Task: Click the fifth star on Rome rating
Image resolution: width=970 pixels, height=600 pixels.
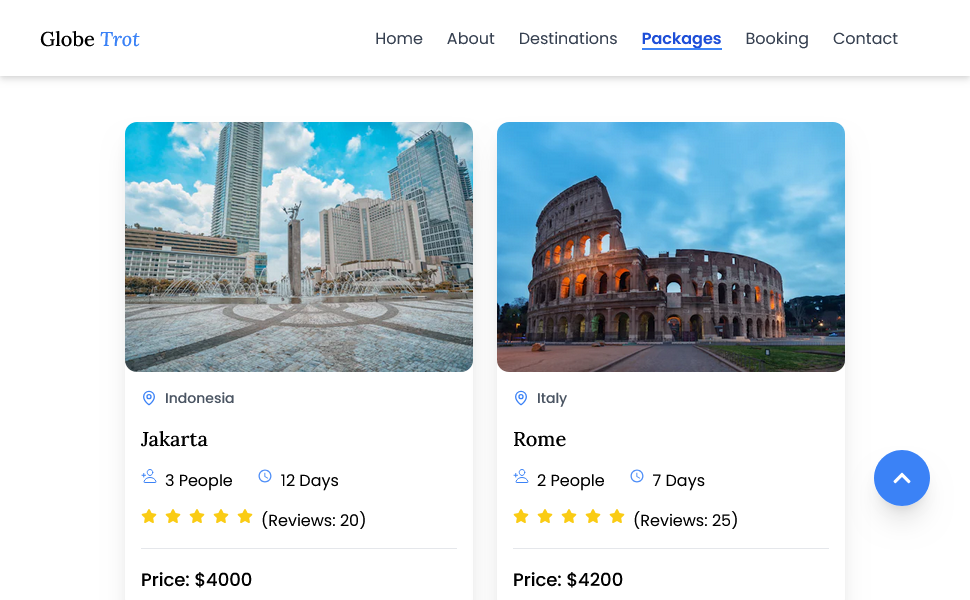Action: point(617,517)
